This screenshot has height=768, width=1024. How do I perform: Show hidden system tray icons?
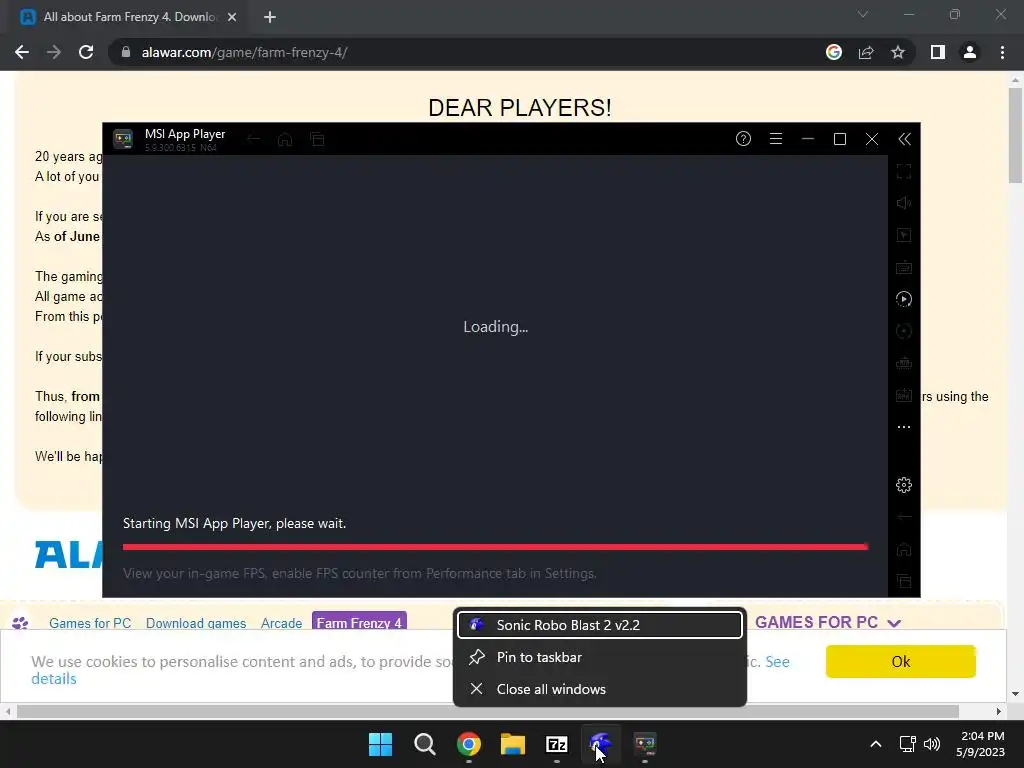point(876,744)
